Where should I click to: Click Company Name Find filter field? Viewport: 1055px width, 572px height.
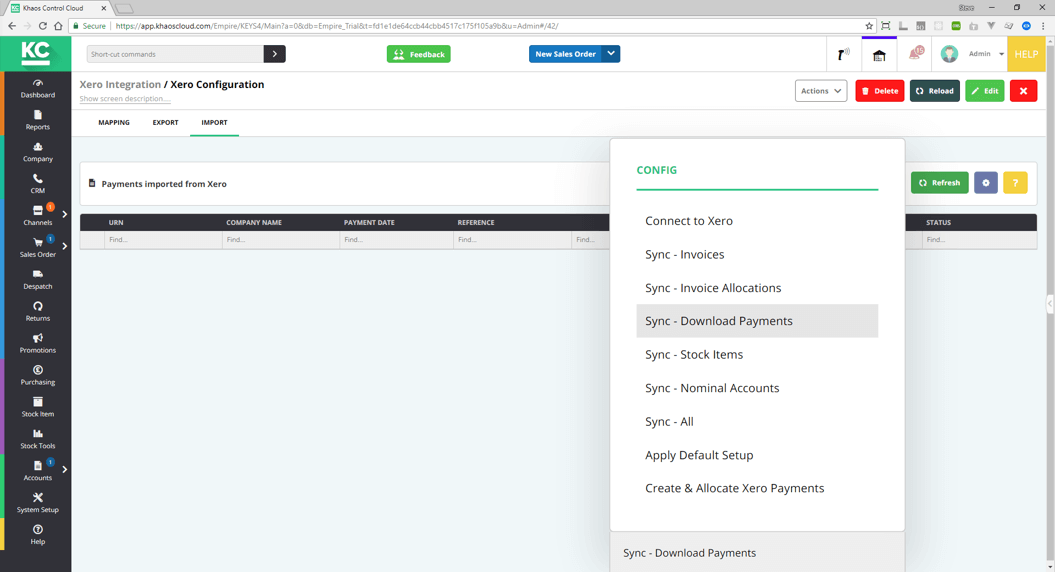pyautogui.click(x=281, y=240)
